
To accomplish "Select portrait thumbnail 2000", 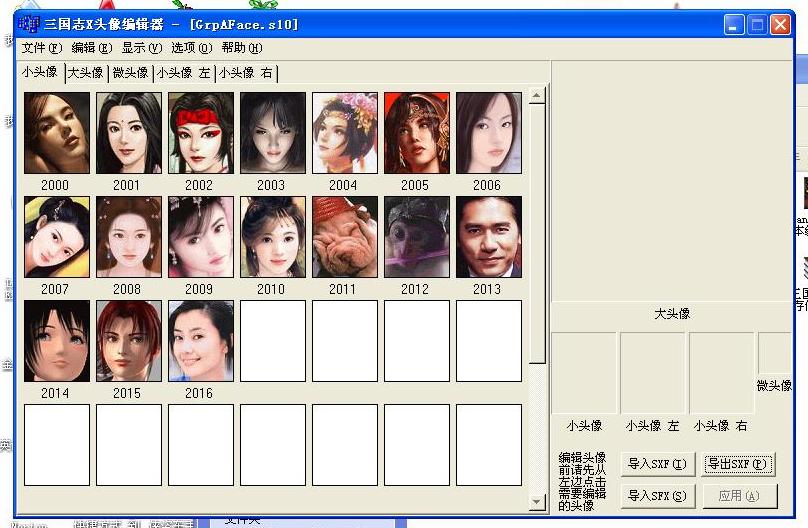I will 56,133.
